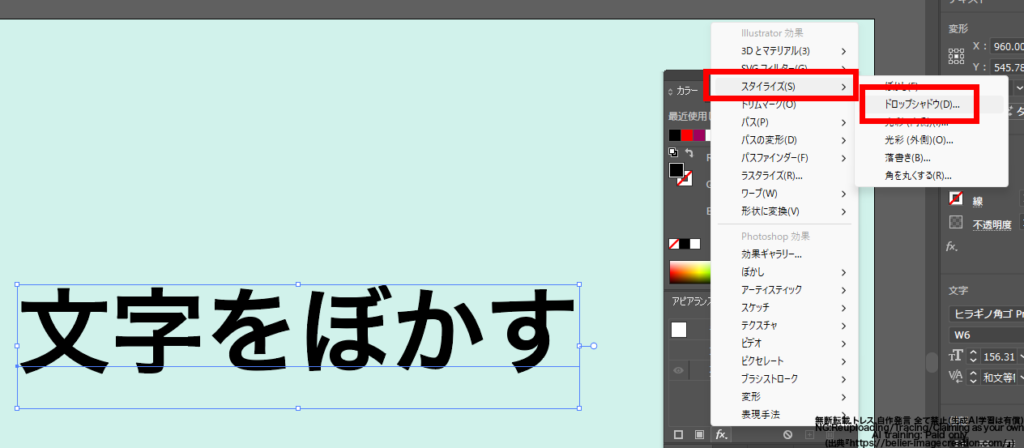Open the 形状に変換(V) submenu
The height and width of the screenshot is (448, 1024).
pyautogui.click(x=784, y=211)
